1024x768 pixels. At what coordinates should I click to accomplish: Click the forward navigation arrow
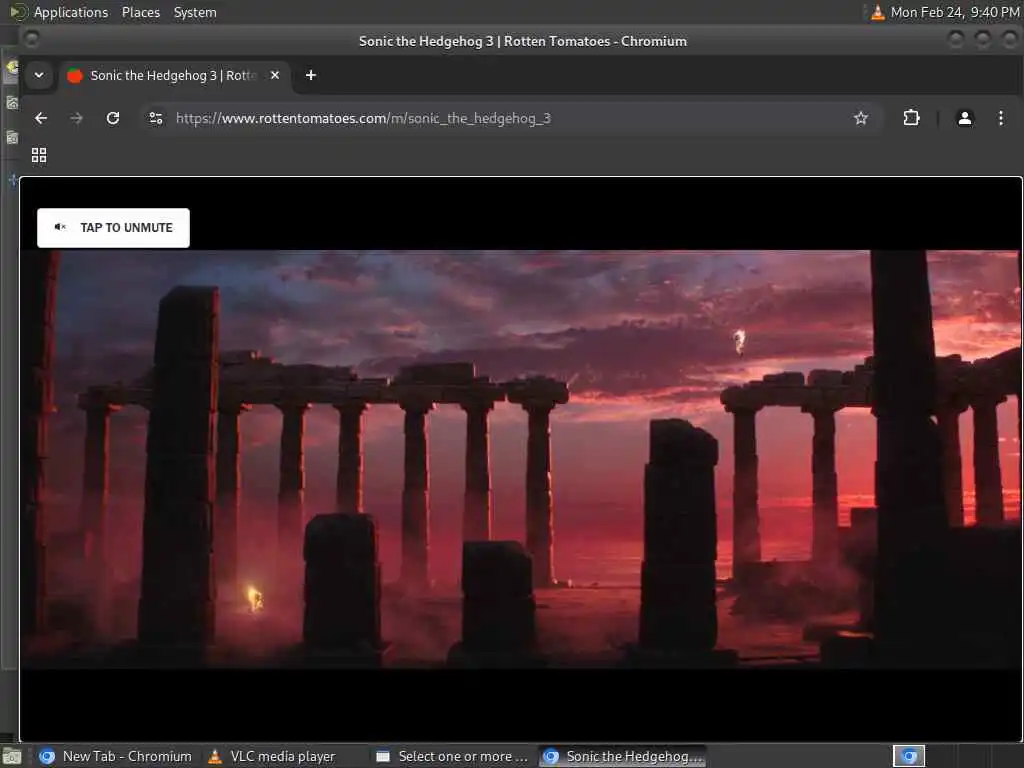pos(76,118)
